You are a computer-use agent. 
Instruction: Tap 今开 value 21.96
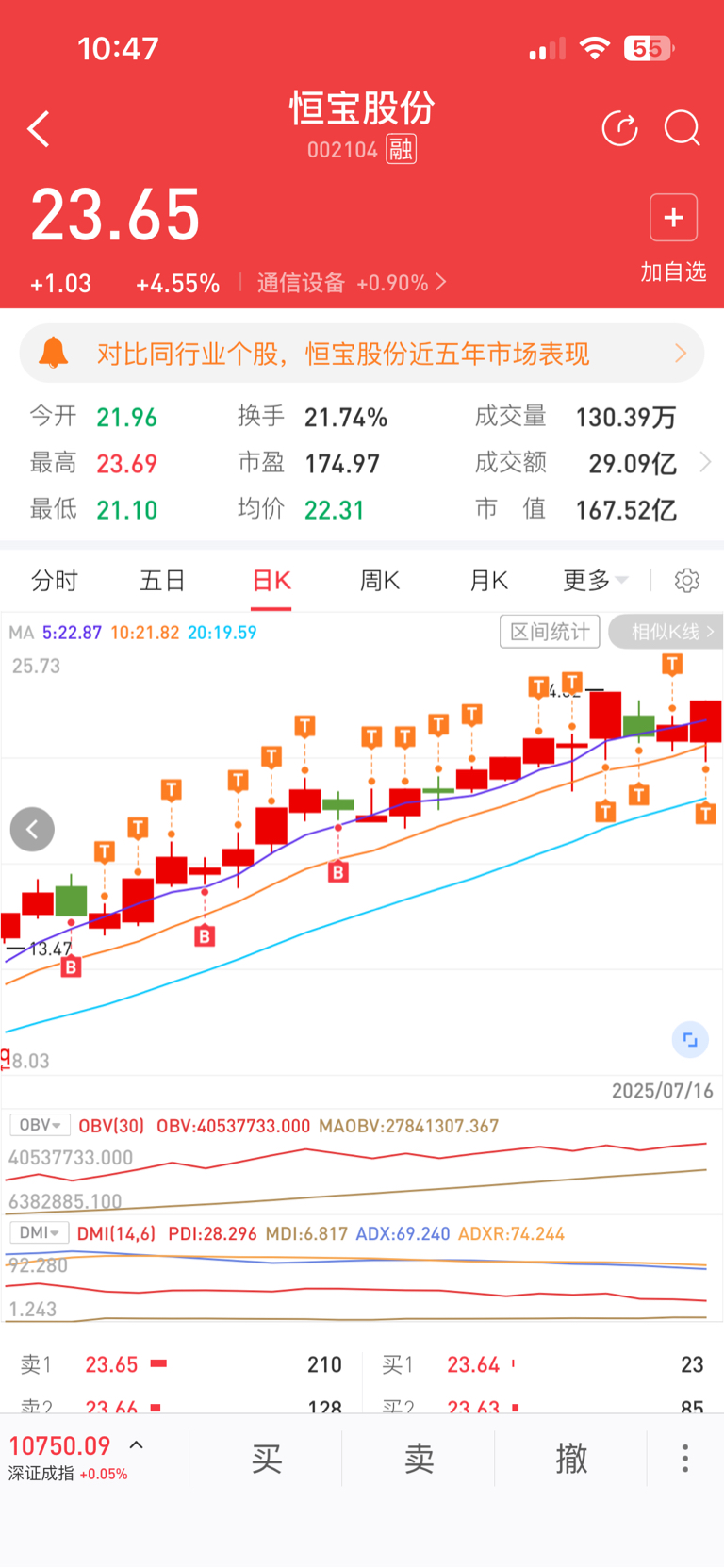[x=126, y=417]
